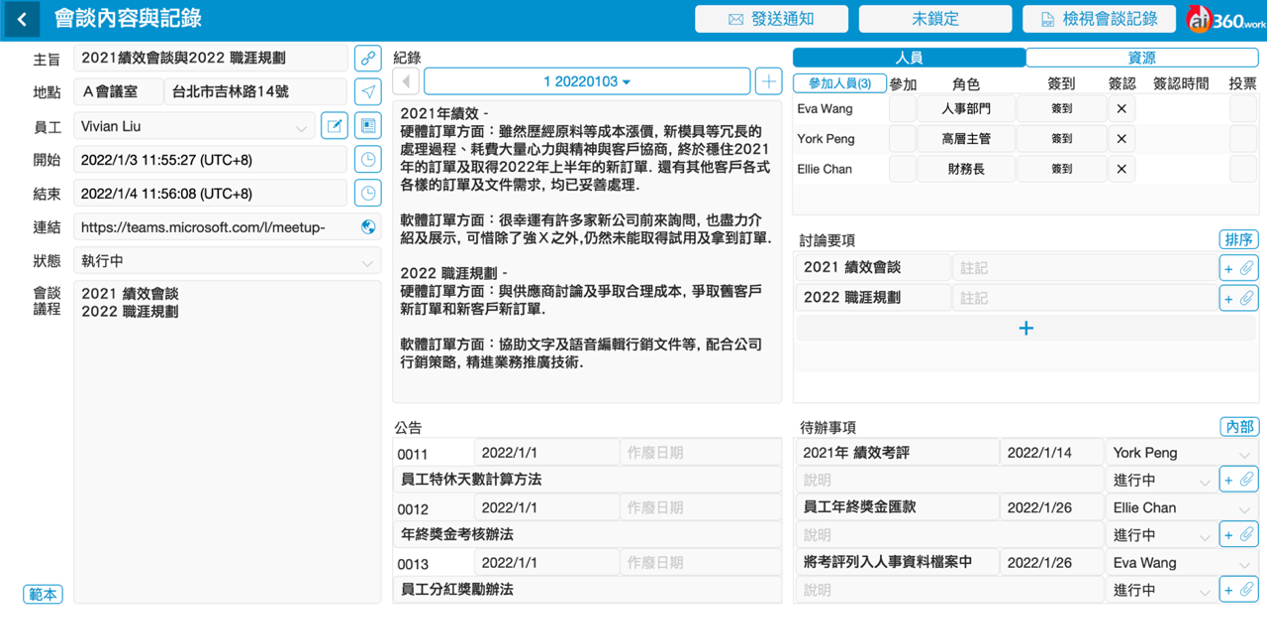Switch to the 資源 tab
The height and width of the screenshot is (620, 1271).
point(1141,58)
